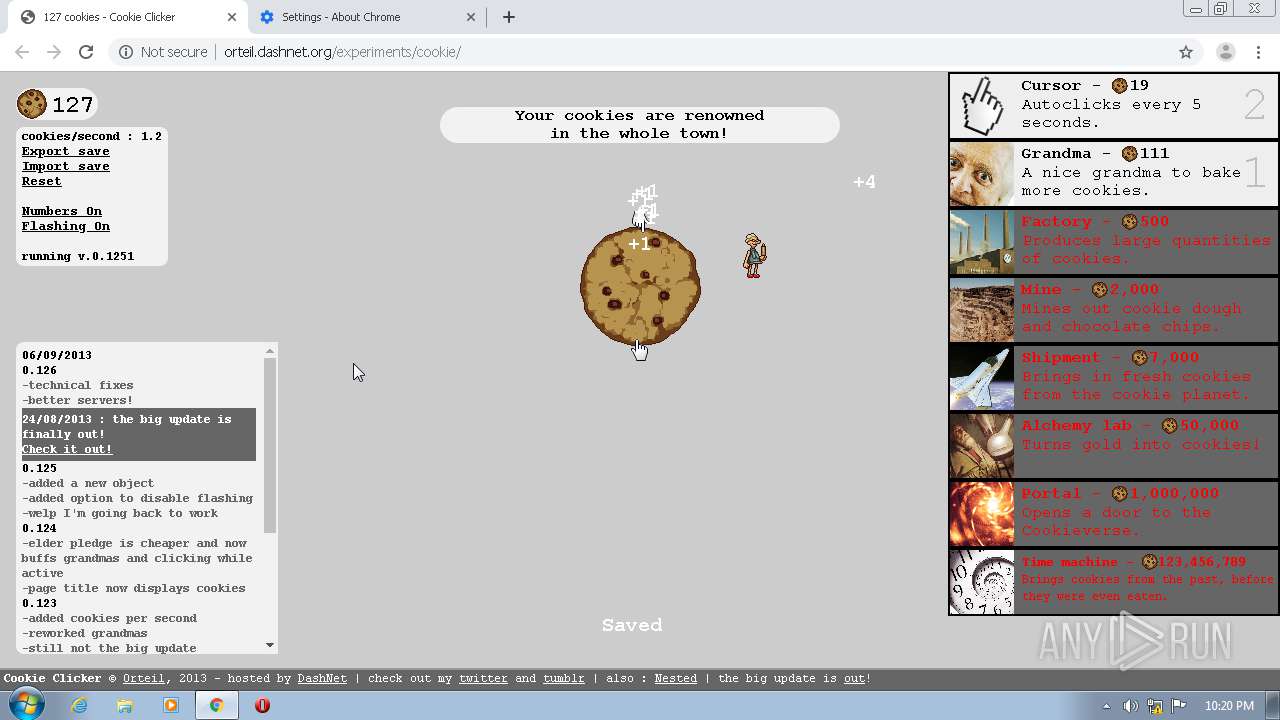
Task: Select the Mine store item
Action: (x=1114, y=310)
